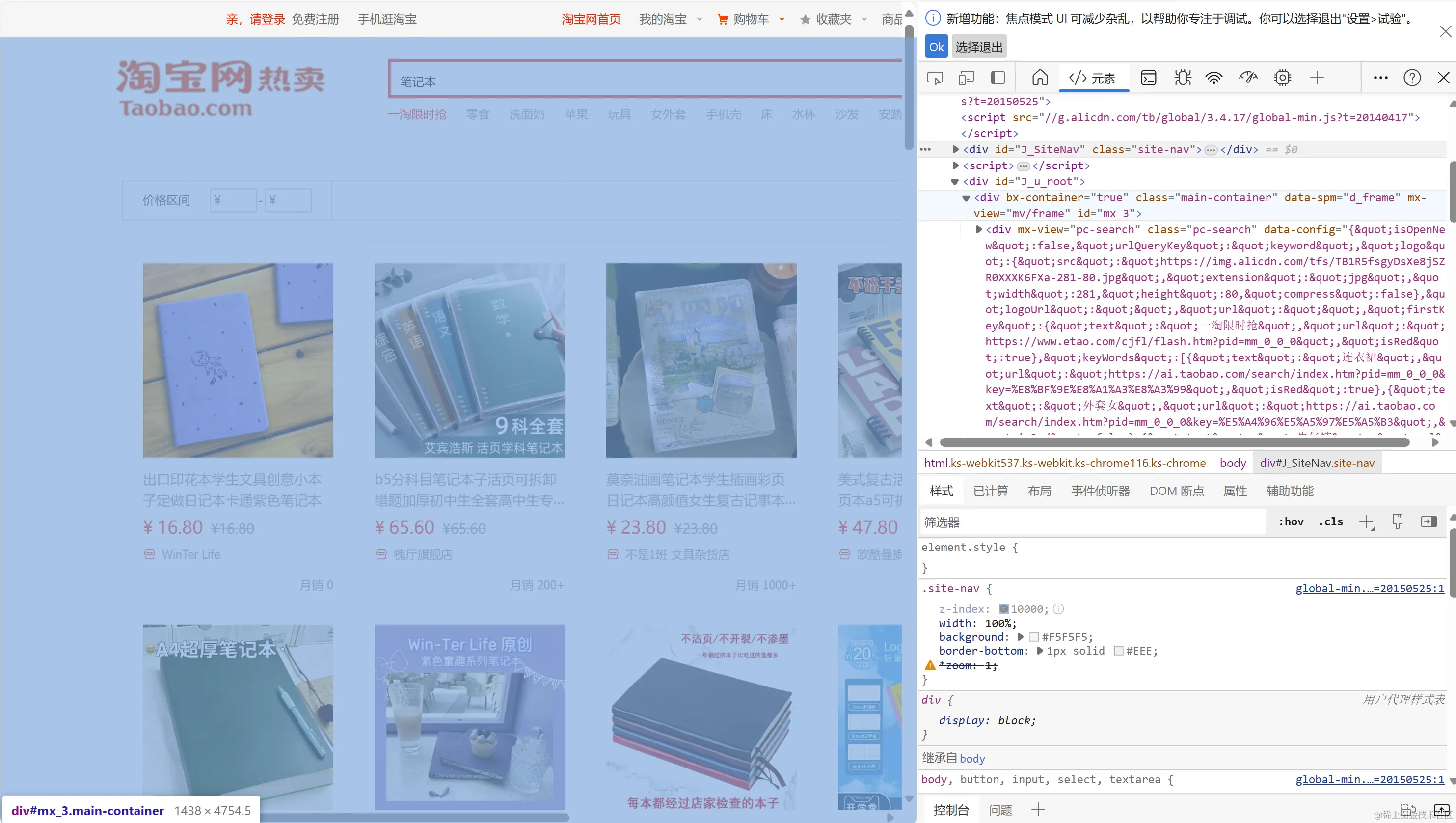
Task: Open the Memory chip icon
Action: click(1283, 78)
